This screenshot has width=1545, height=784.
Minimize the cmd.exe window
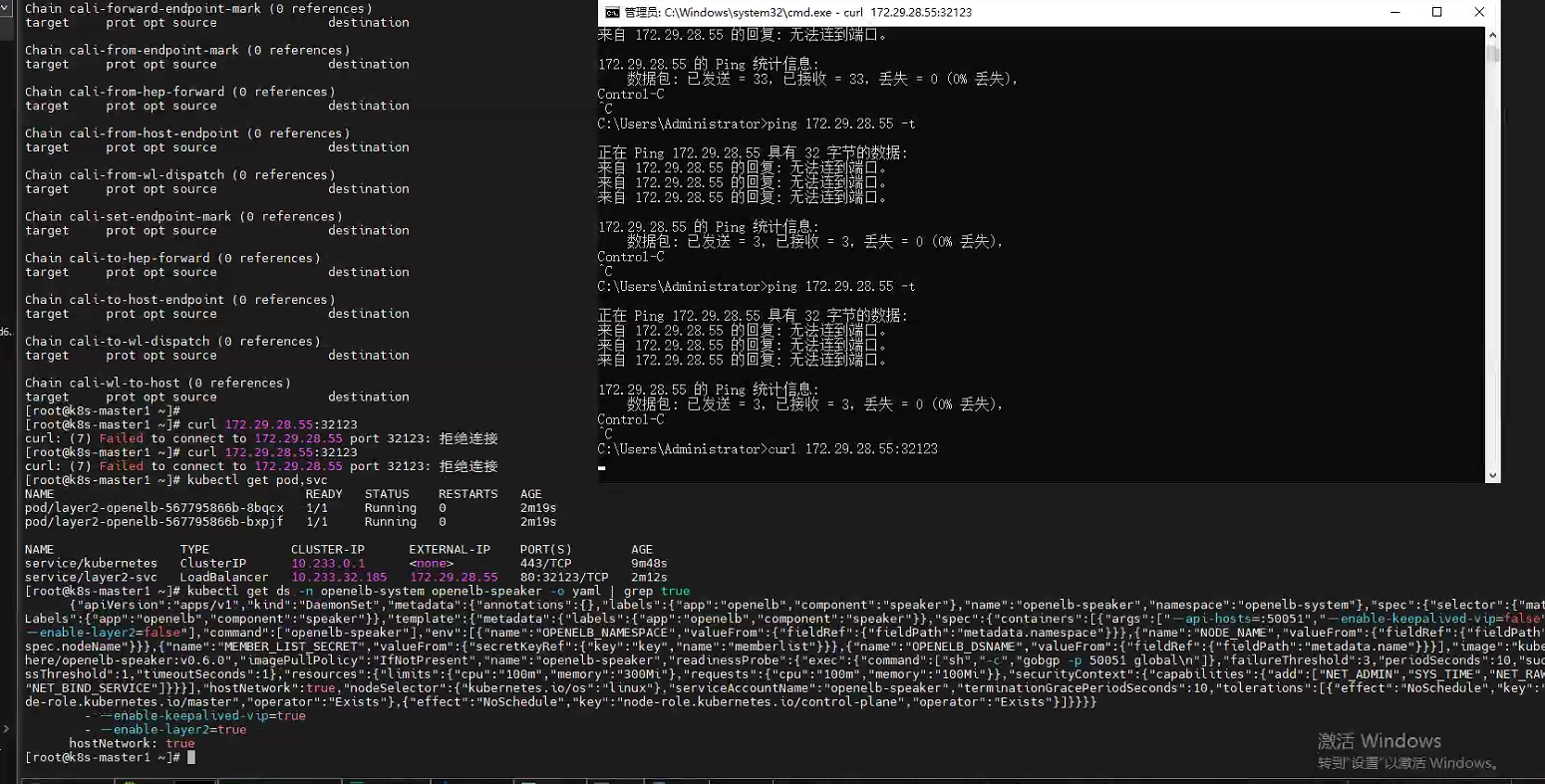coord(1393,12)
